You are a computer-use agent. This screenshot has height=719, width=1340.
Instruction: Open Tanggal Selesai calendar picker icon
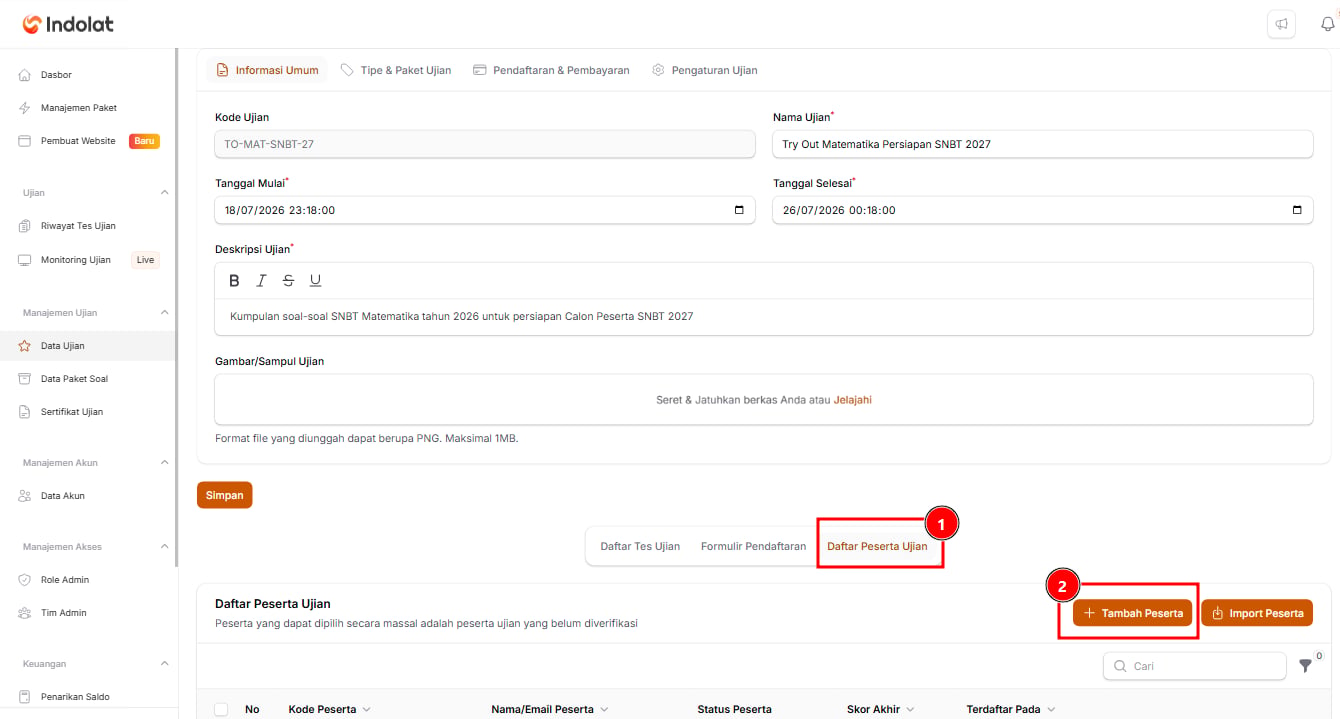point(1297,210)
